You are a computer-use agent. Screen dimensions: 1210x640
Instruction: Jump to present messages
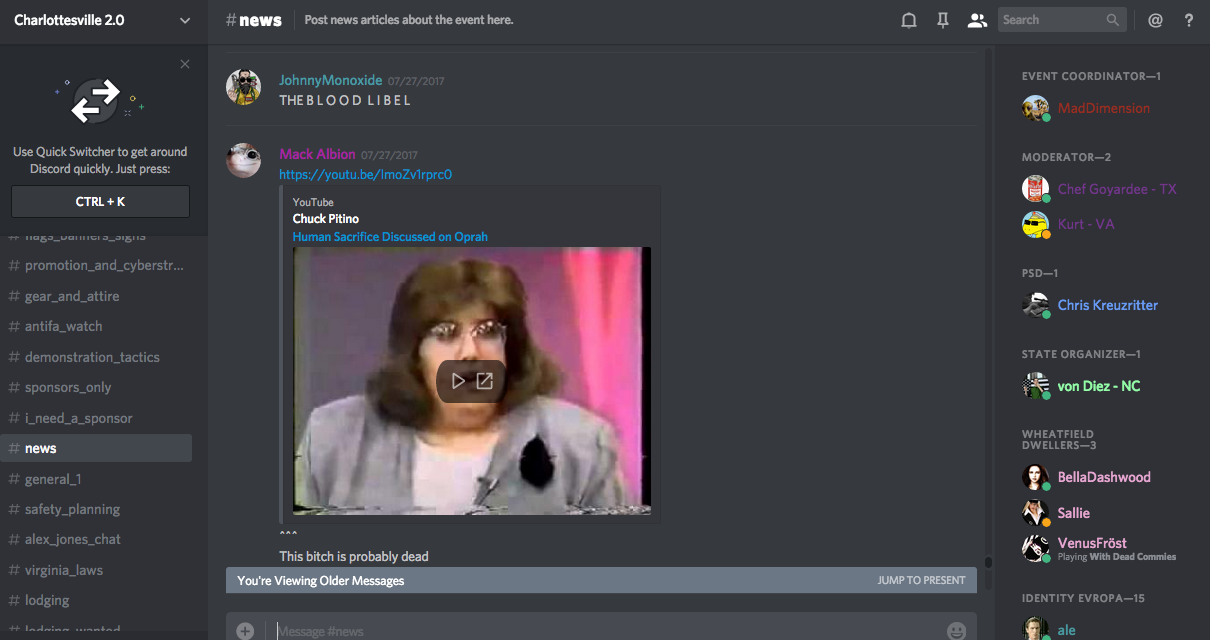[921, 580]
